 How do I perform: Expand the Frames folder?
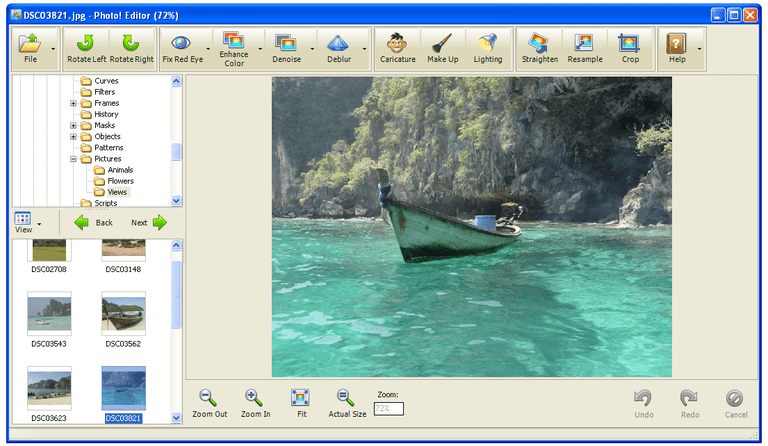[73, 103]
